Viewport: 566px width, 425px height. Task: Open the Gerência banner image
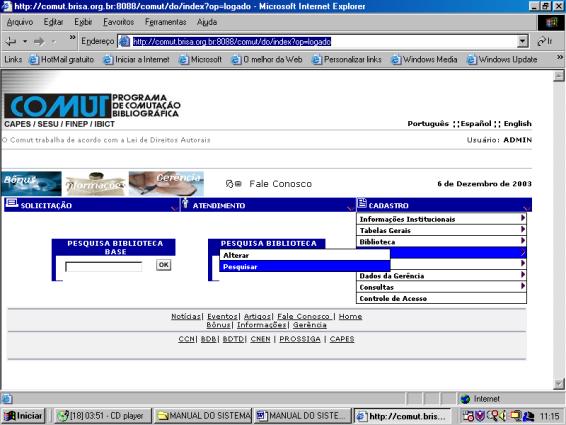(x=166, y=183)
